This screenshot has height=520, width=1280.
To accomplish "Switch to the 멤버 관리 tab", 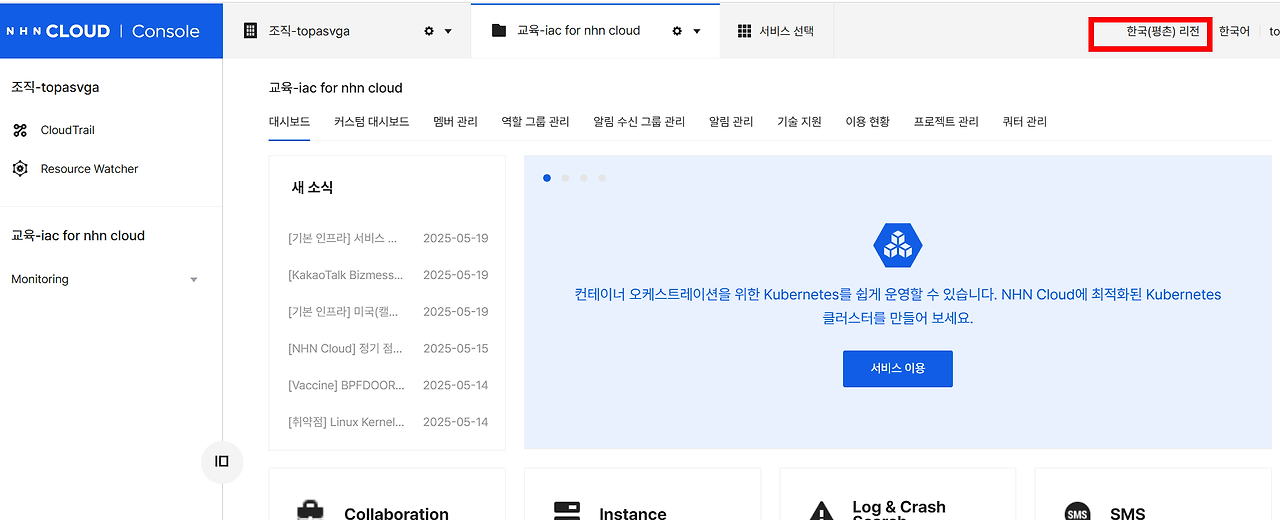I will (456, 122).
